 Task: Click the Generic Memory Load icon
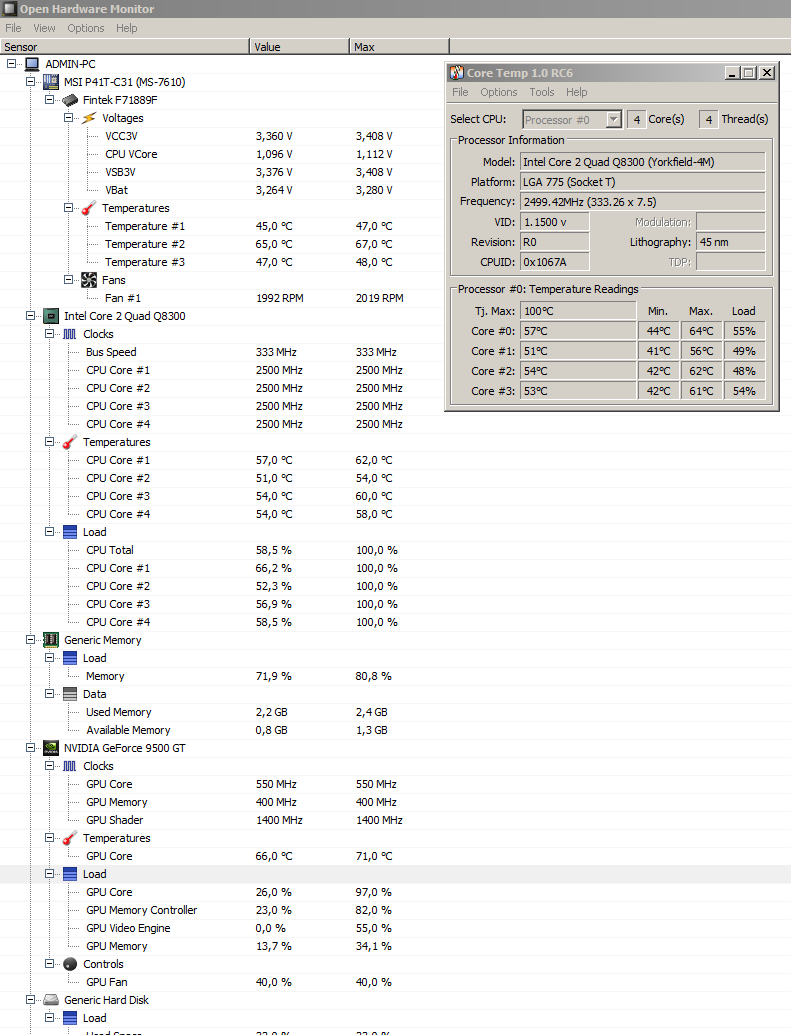pos(70,658)
